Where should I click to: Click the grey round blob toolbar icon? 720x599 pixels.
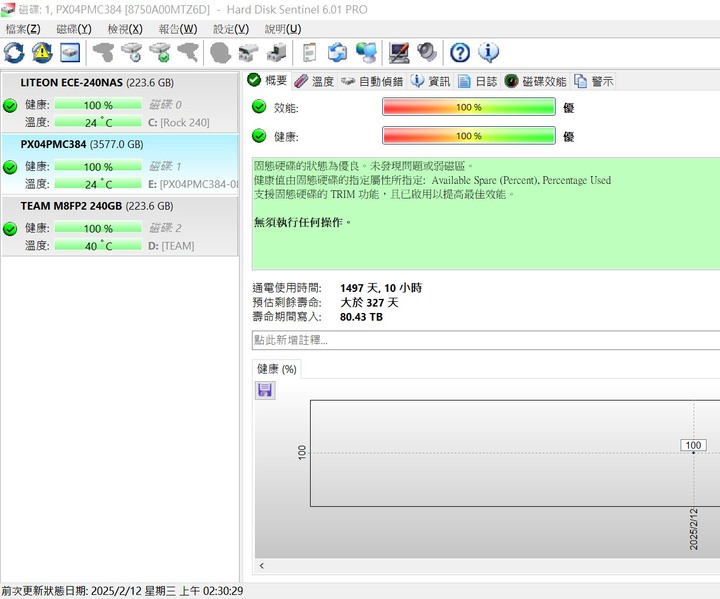pyautogui.click(x=220, y=52)
